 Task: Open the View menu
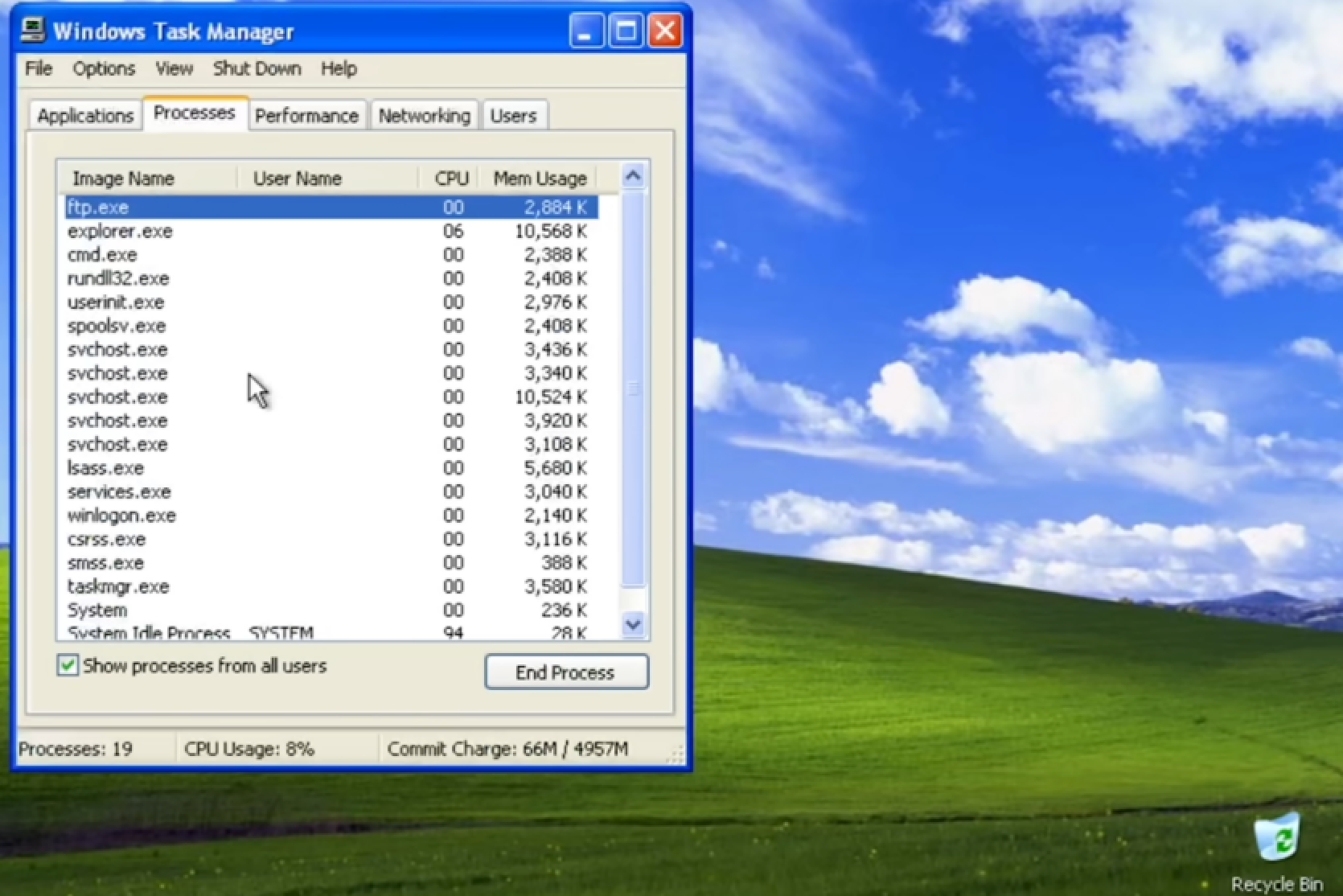coord(174,68)
